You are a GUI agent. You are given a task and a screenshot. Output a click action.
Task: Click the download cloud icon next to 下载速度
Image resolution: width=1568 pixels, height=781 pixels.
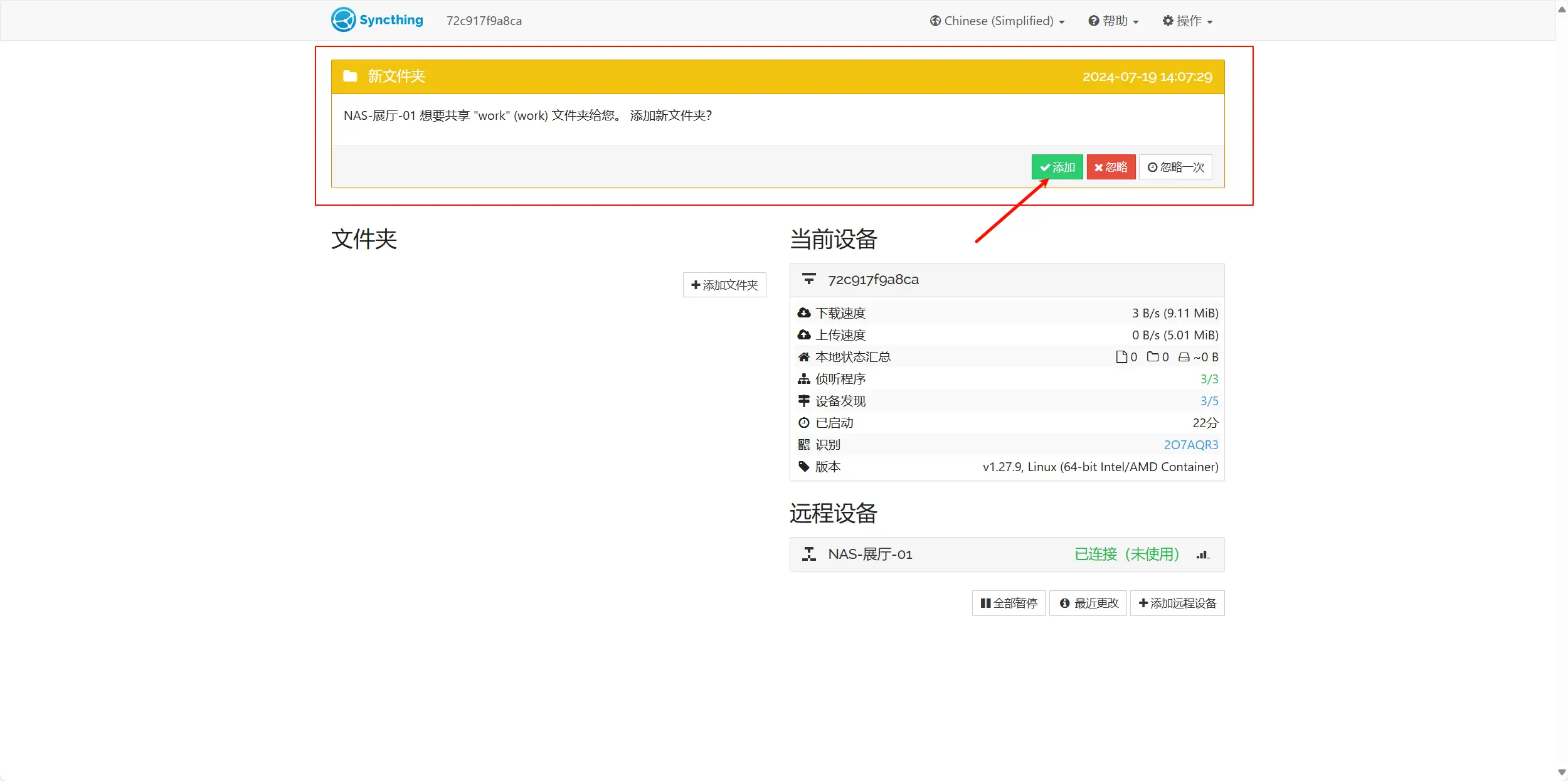805,312
